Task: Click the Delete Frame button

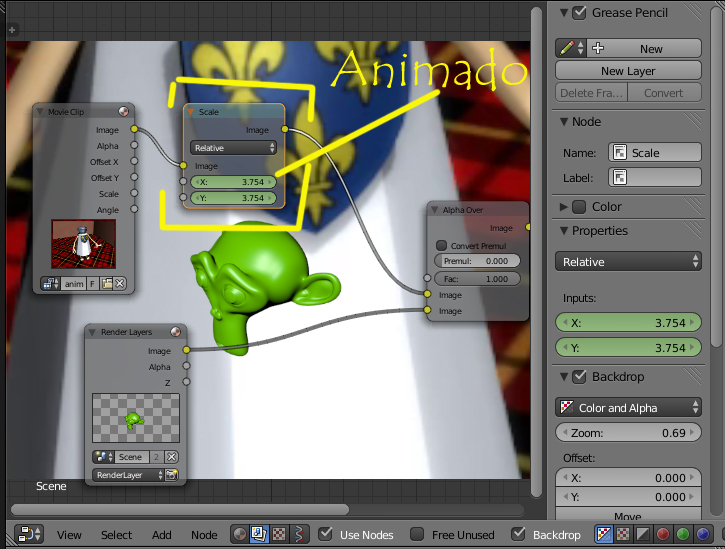Action: 591,93
